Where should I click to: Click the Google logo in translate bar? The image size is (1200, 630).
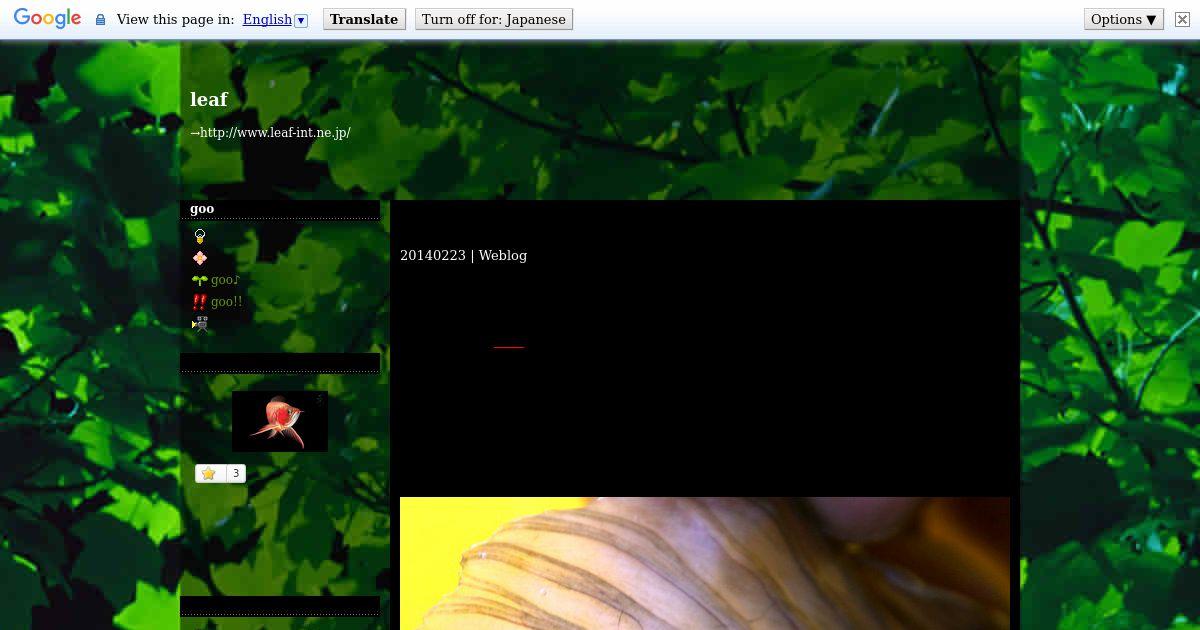48,19
